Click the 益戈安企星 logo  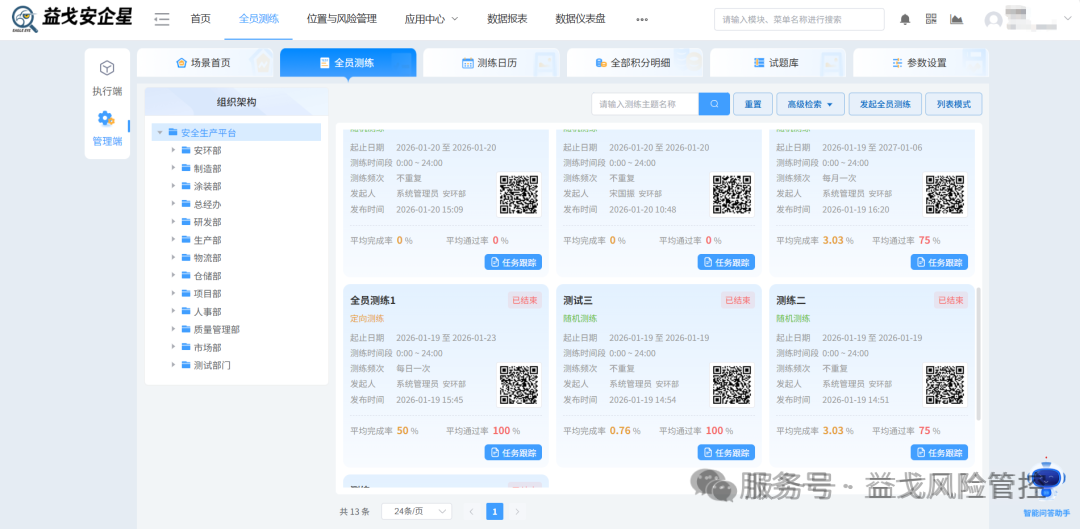pyautogui.click(x=72, y=19)
